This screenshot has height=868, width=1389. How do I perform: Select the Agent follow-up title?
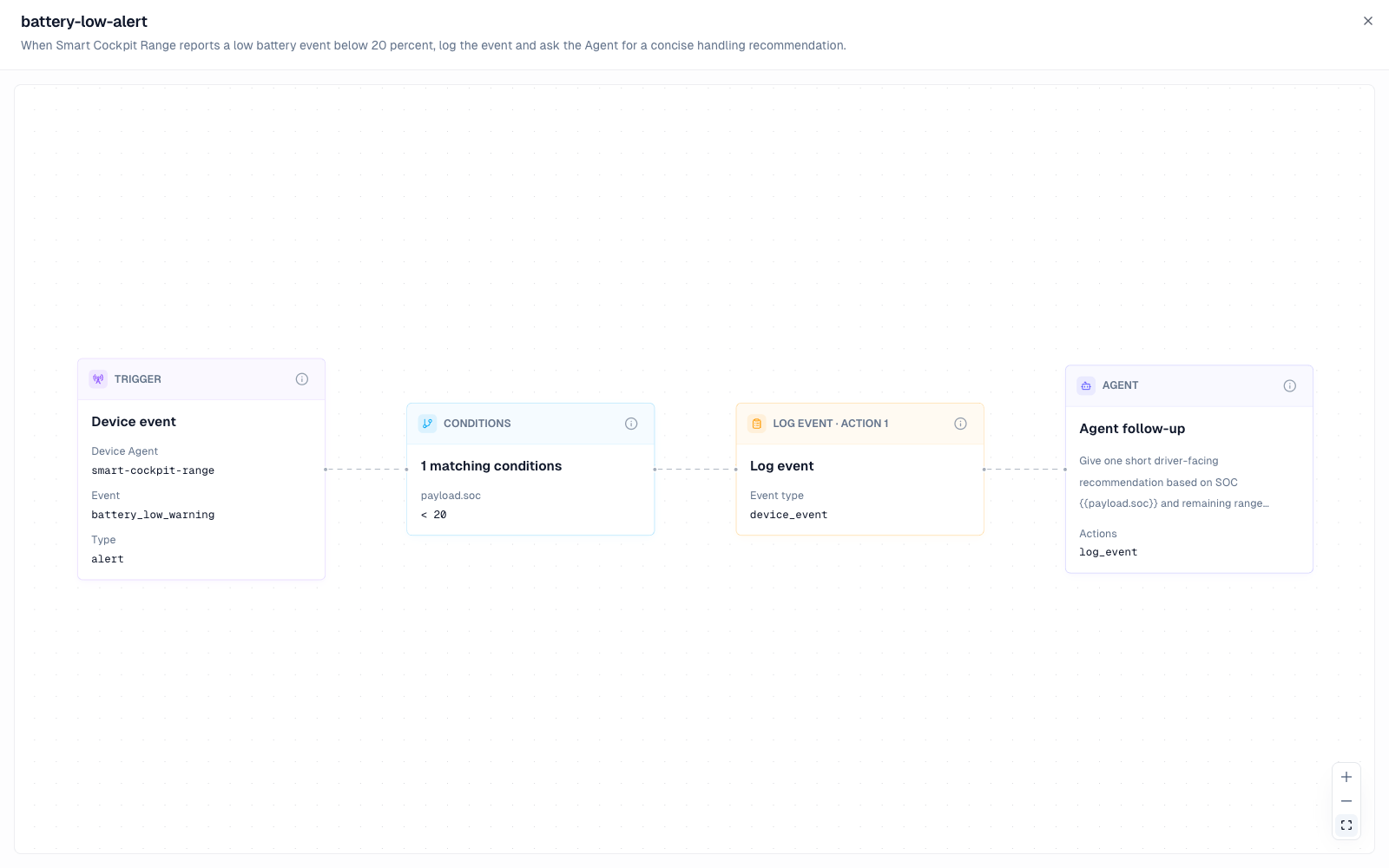(x=1132, y=429)
